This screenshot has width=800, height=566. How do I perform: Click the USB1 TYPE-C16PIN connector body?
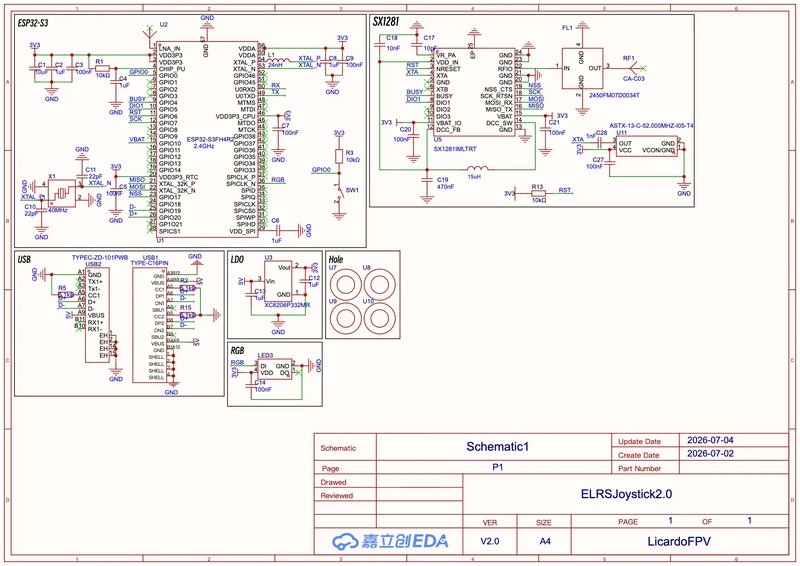tap(150, 325)
